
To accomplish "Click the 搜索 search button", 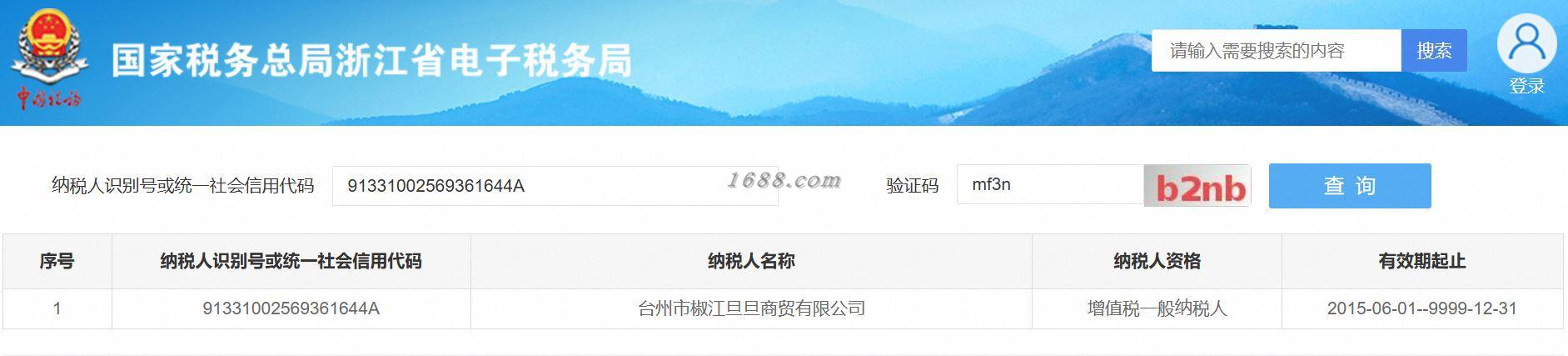I will [x=1434, y=51].
